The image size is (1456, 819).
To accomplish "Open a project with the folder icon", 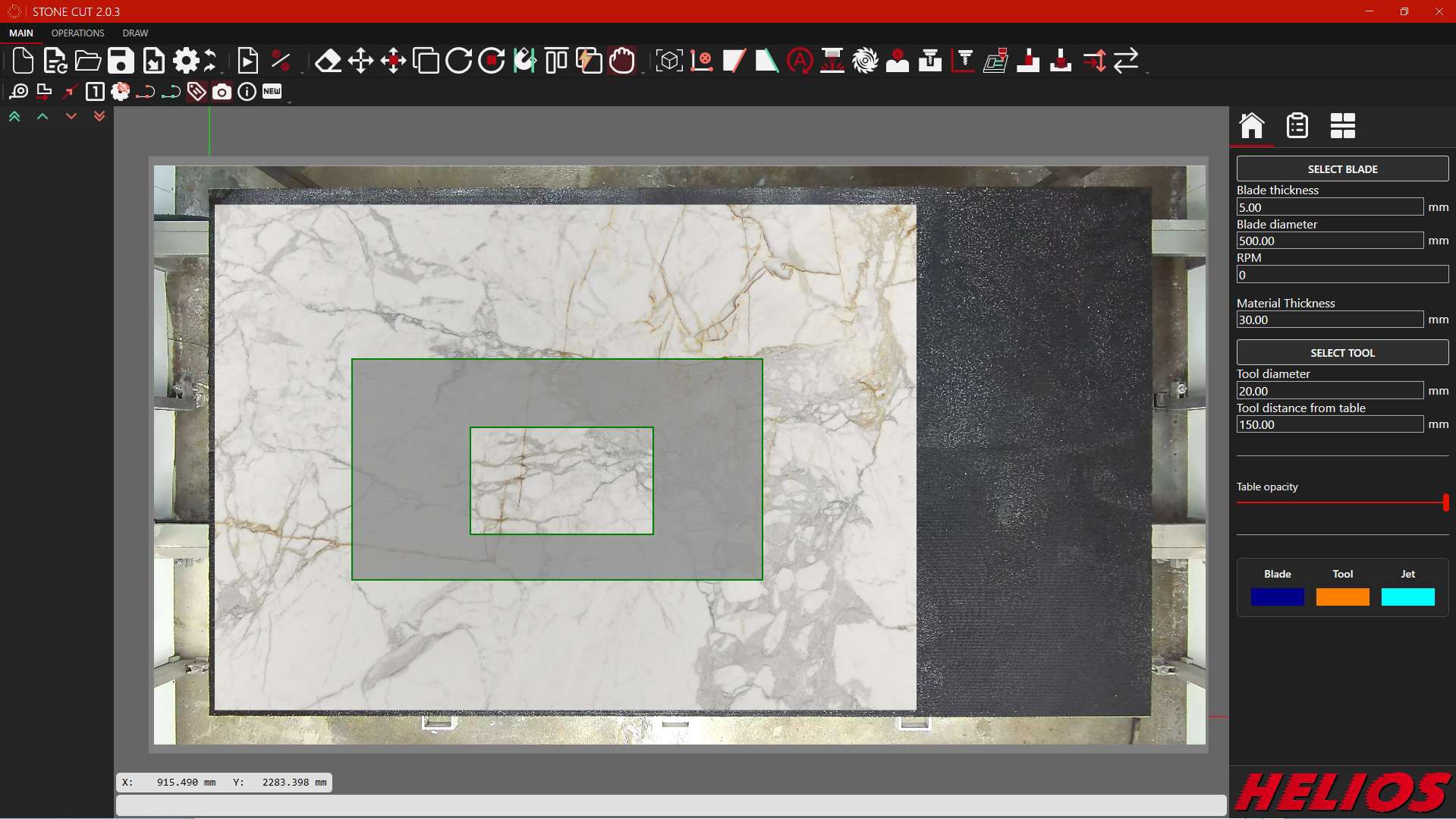I will [x=88, y=61].
